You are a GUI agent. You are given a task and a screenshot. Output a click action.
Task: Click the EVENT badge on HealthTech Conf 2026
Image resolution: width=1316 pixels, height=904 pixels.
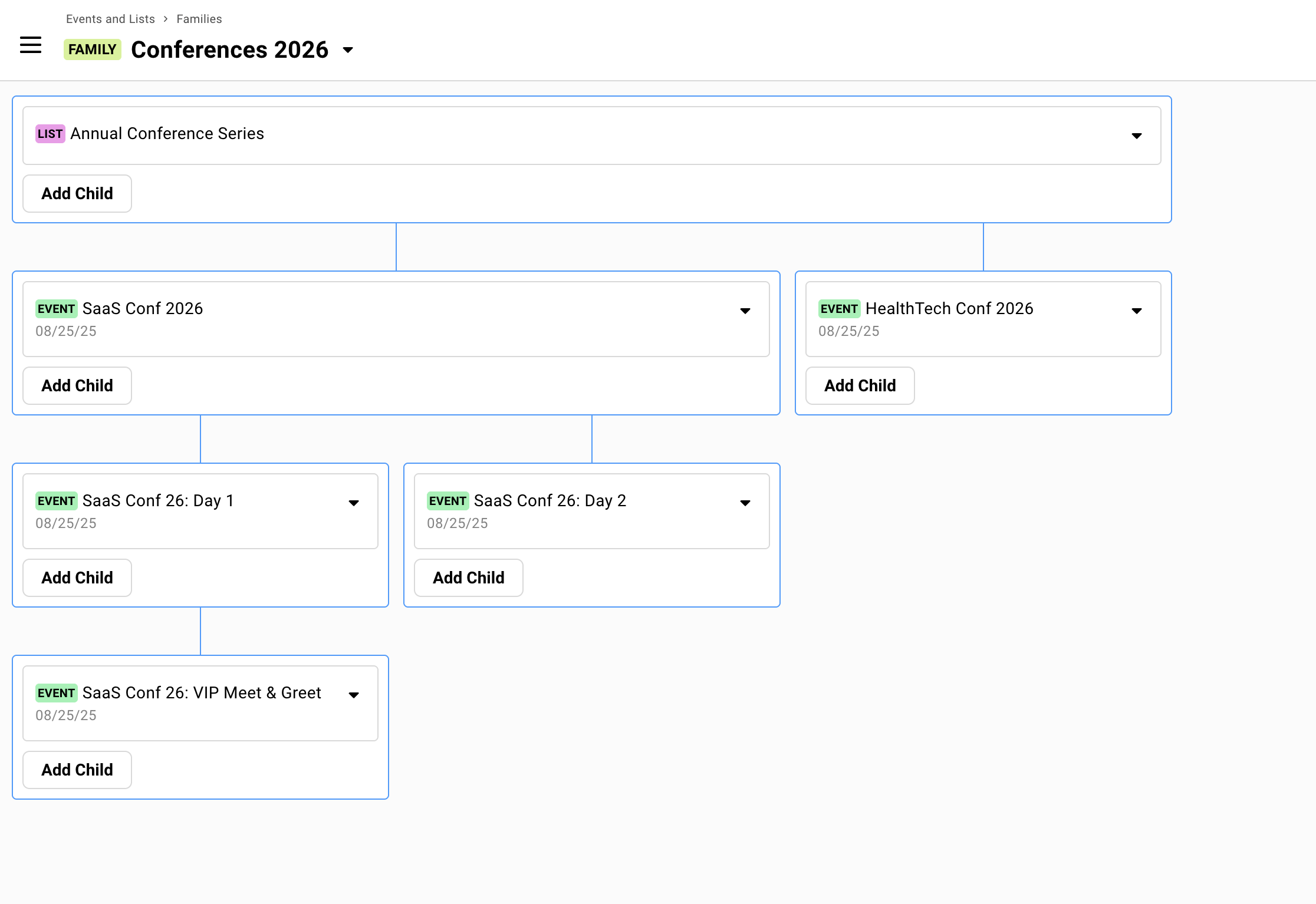click(839, 308)
